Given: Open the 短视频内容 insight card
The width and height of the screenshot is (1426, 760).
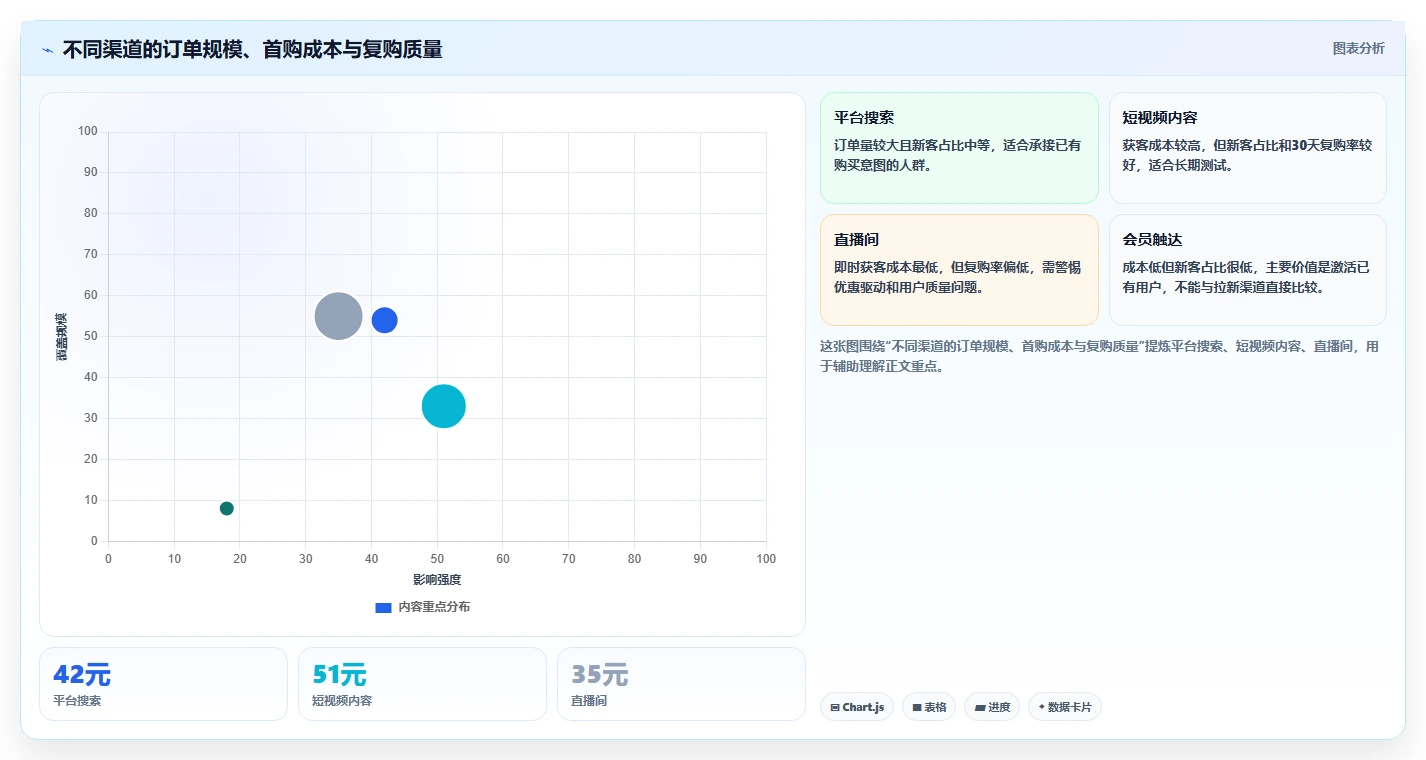Looking at the screenshot, I should click(1248, 148).
